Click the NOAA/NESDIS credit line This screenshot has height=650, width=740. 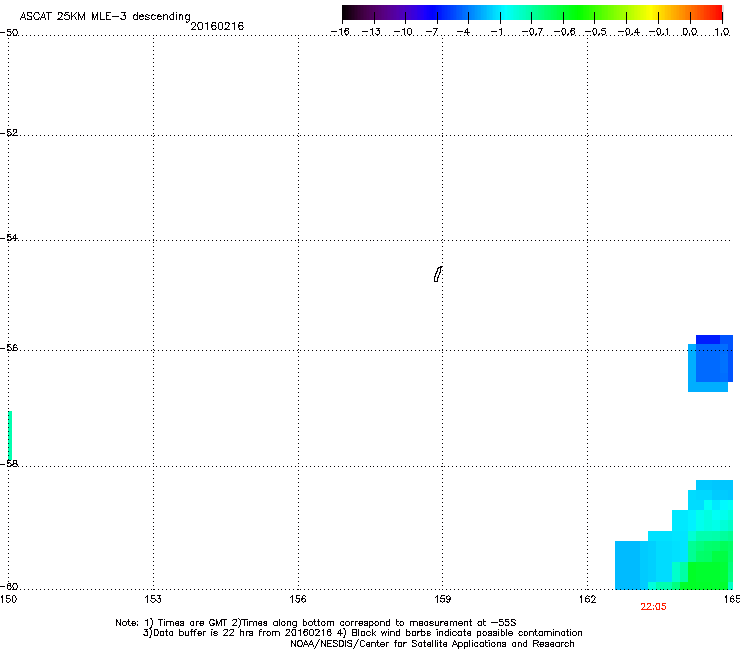click(x=432, y=644)
